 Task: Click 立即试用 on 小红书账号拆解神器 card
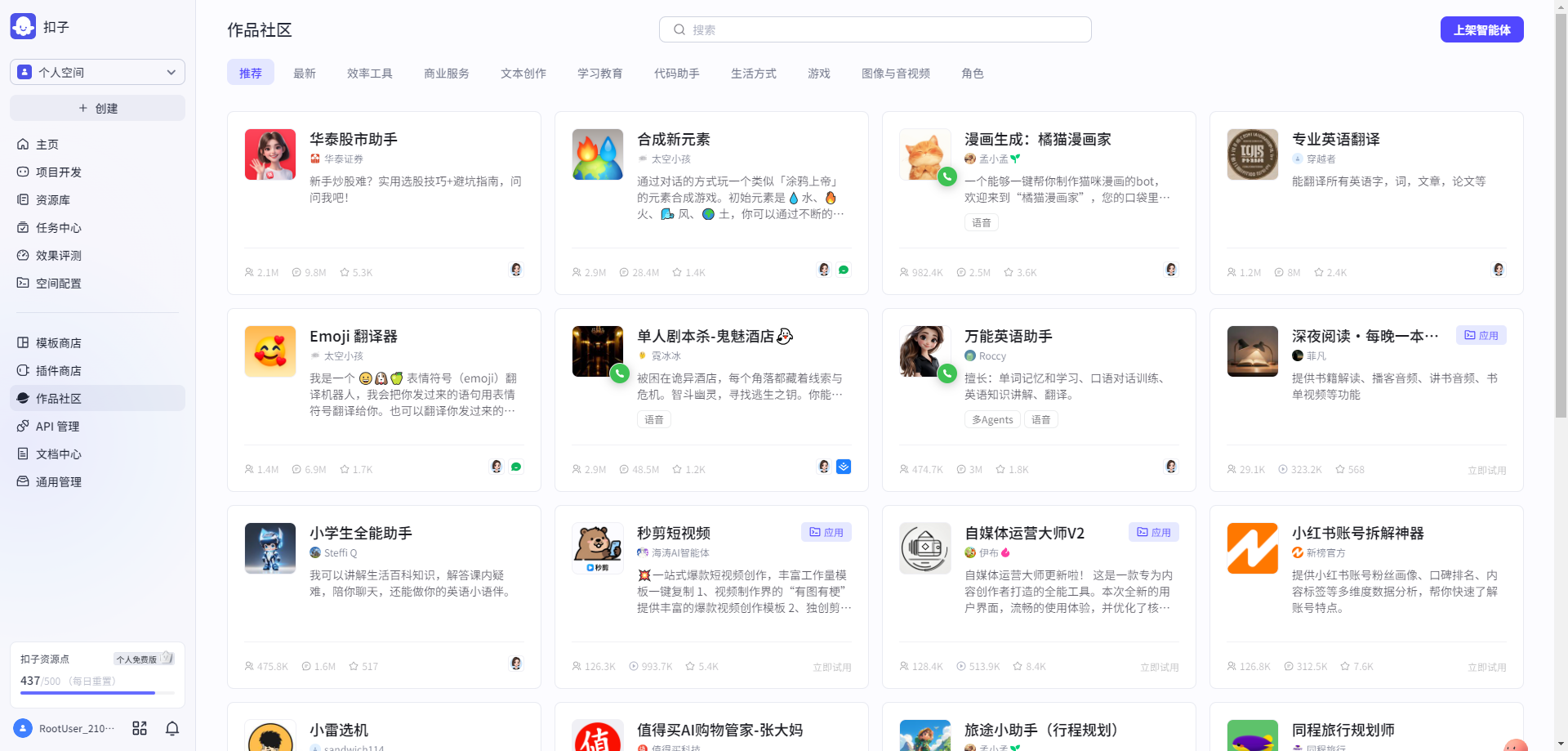(1487, 667)
